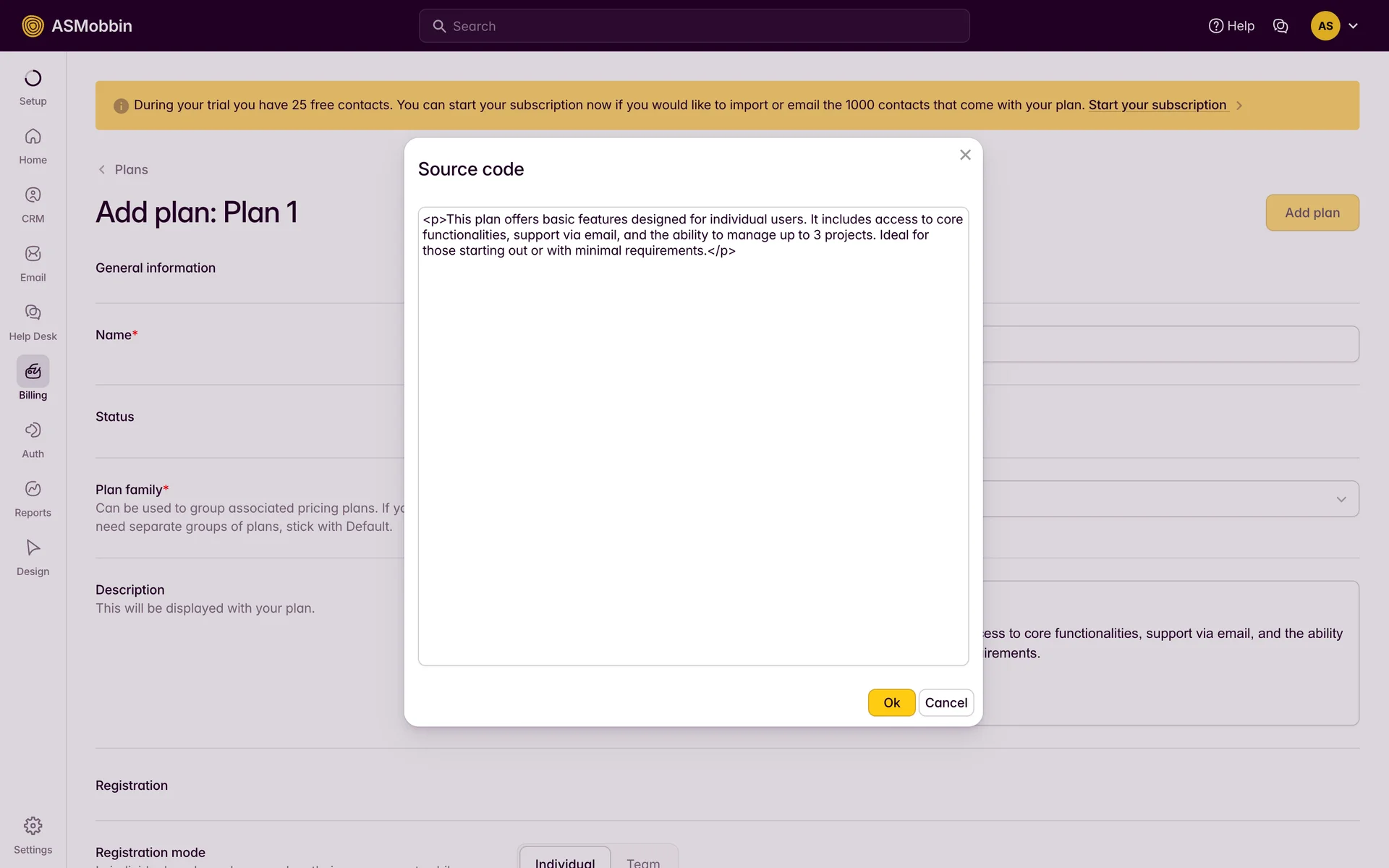
Task: Go back to Plans breadcrumb
Action: (130, 169)
